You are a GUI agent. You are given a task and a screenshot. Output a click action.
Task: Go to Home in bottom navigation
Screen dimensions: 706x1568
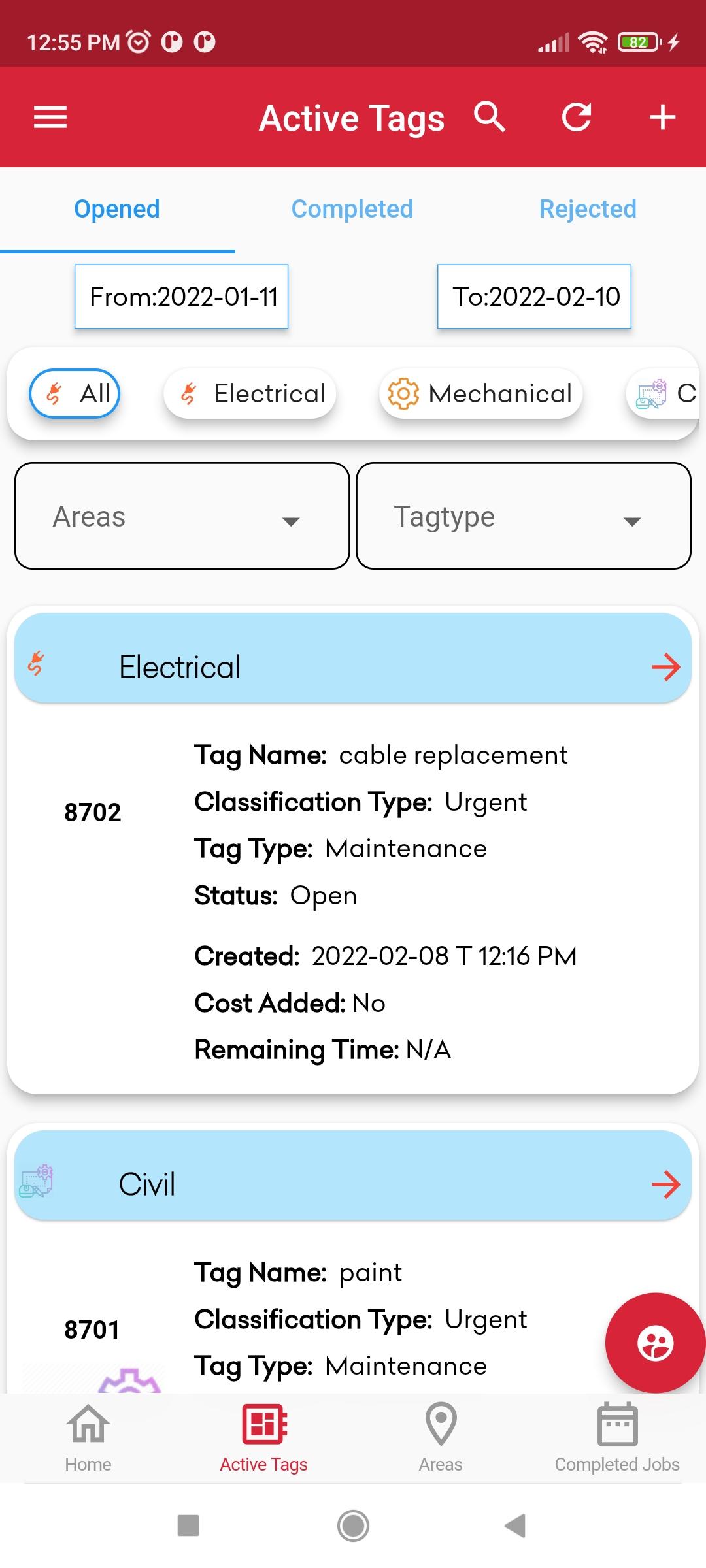coord(88,1437)
